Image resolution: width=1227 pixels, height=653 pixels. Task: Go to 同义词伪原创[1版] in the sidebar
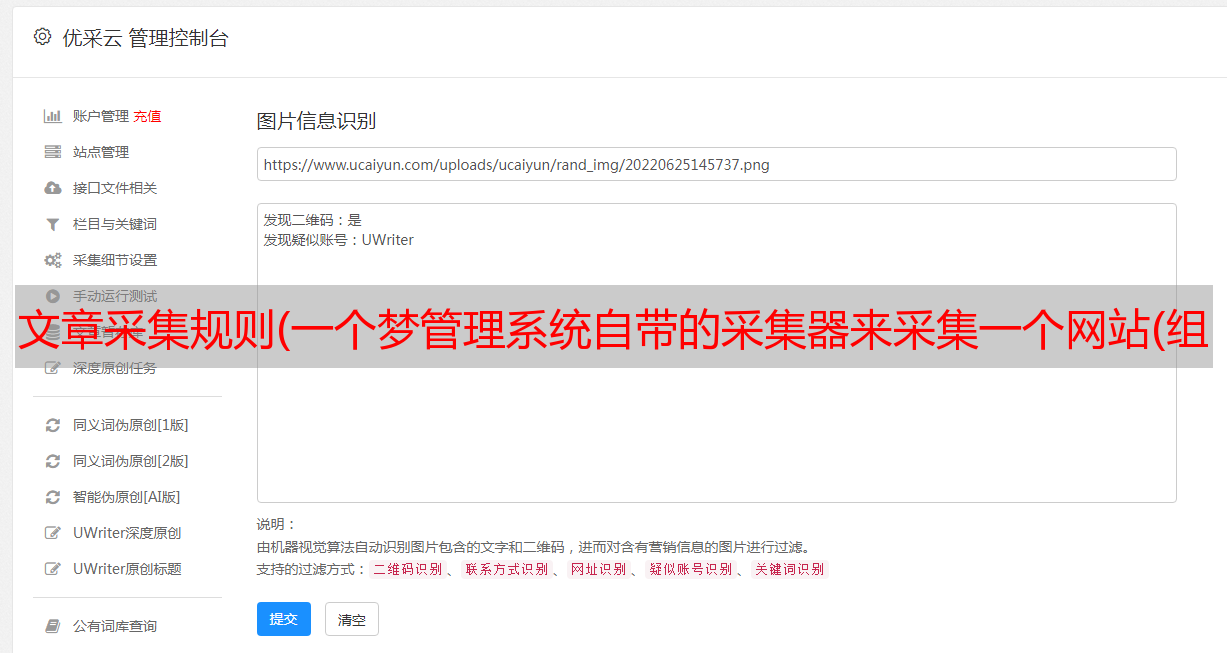pos(131,425)
